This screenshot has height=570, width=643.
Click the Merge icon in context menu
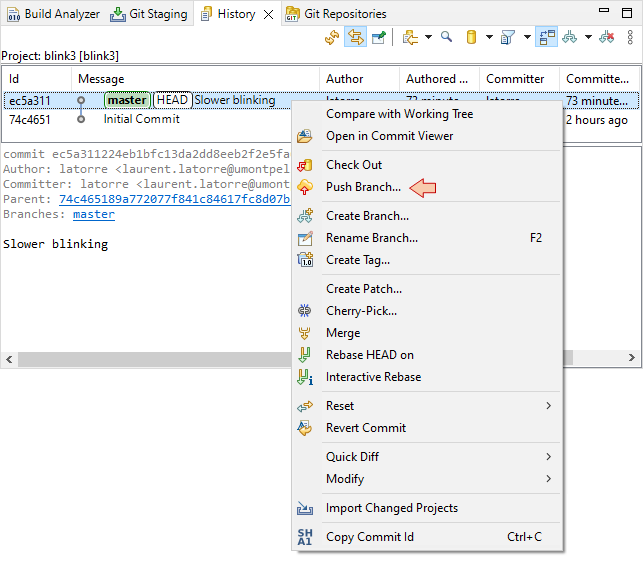tap(306, 333)
